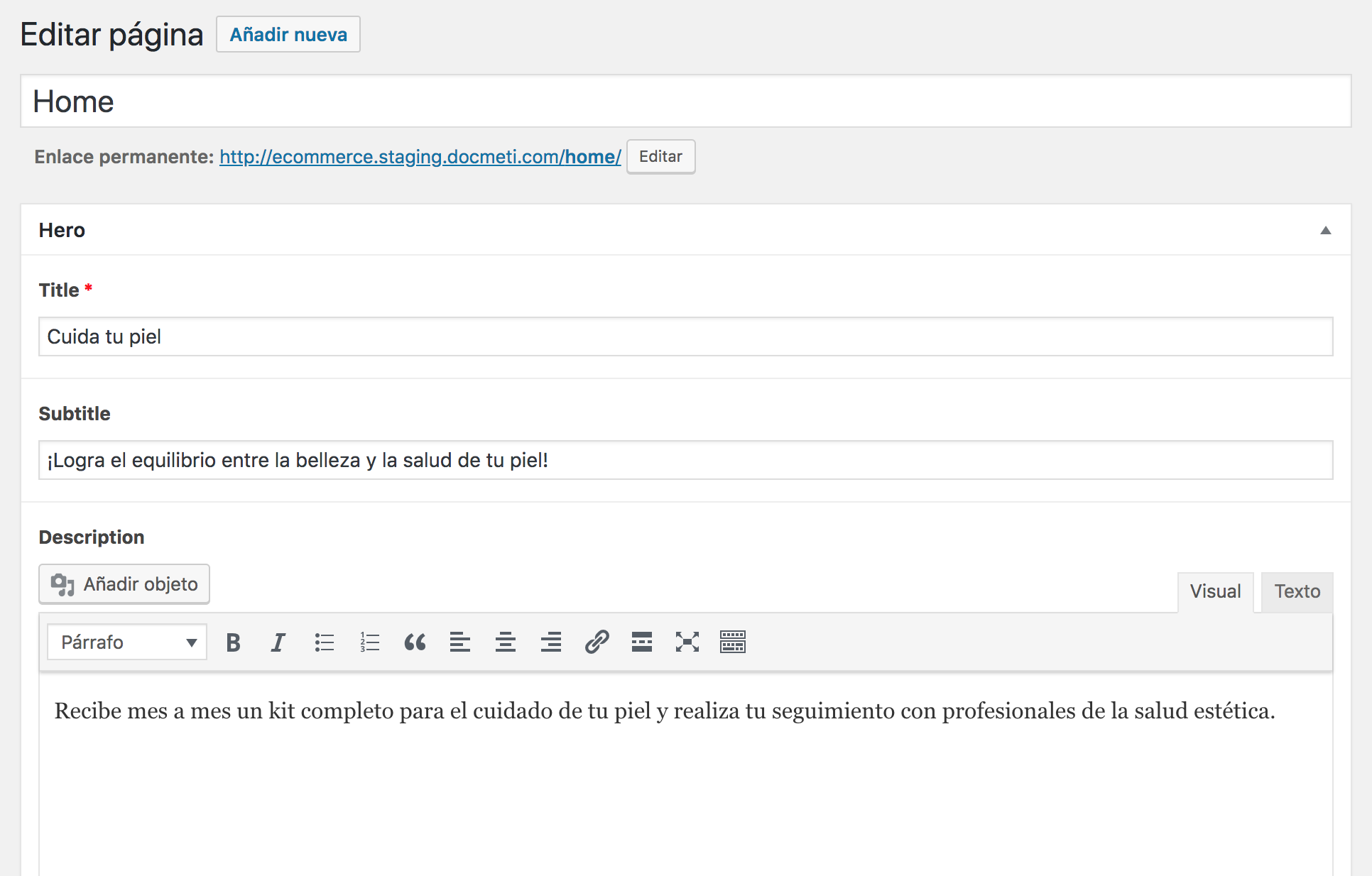Switch to the Visual editor tab
Viewport: 1372px width, 876px height.
coord(1215,591)
